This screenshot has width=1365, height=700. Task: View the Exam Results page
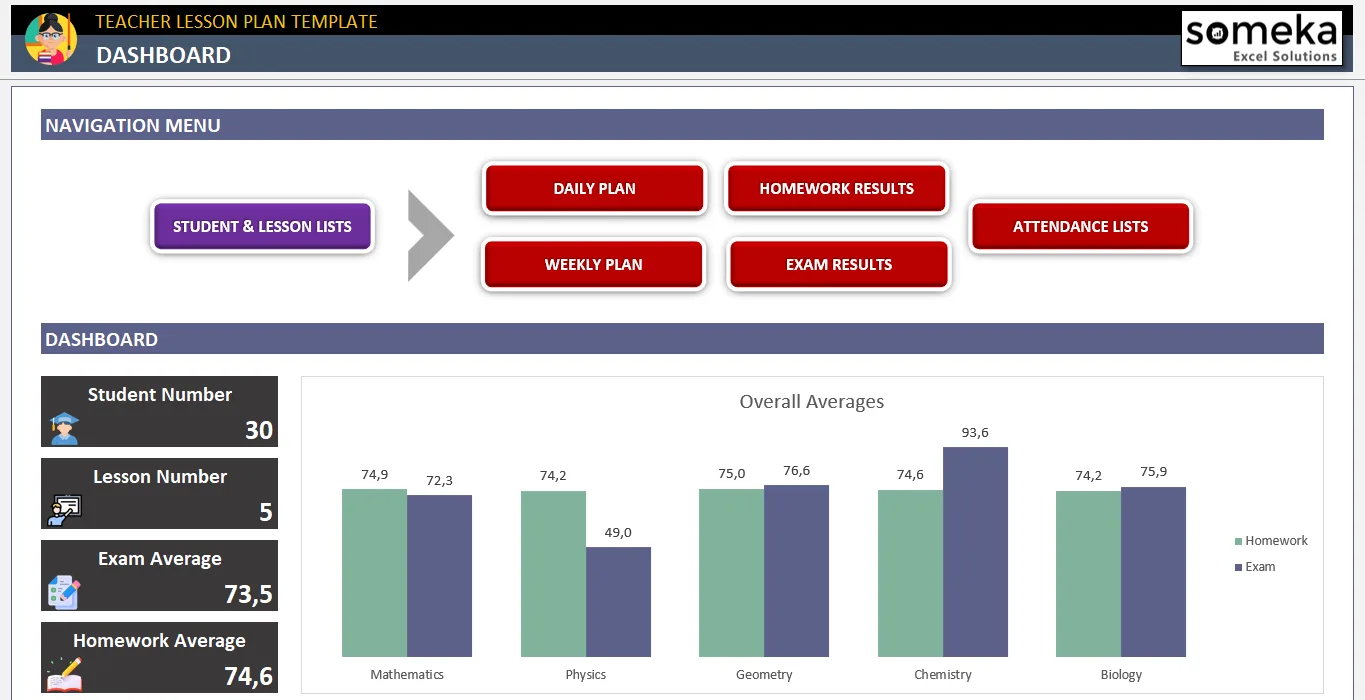839,264
